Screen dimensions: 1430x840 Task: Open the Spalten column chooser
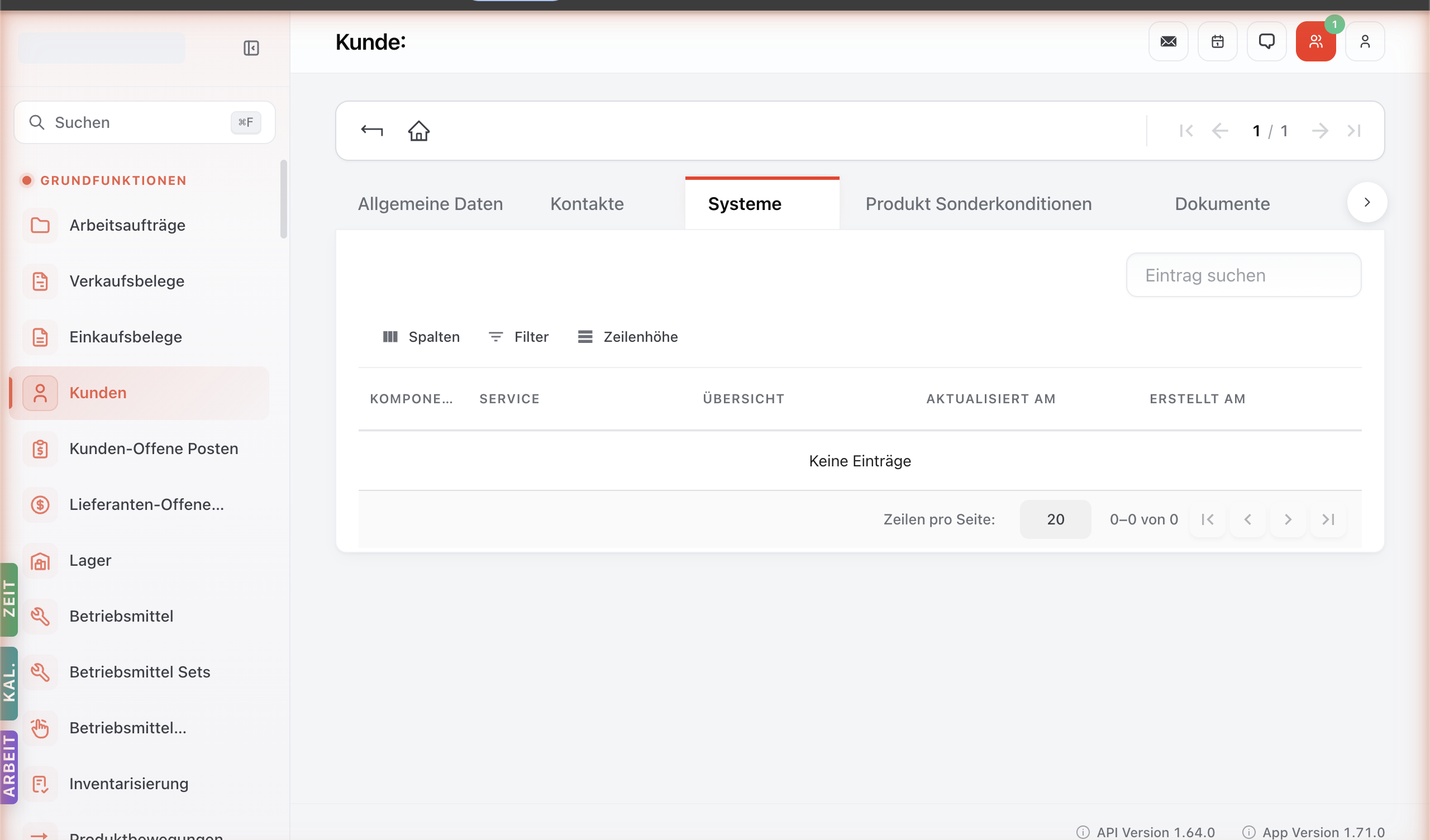coord(421,337)
